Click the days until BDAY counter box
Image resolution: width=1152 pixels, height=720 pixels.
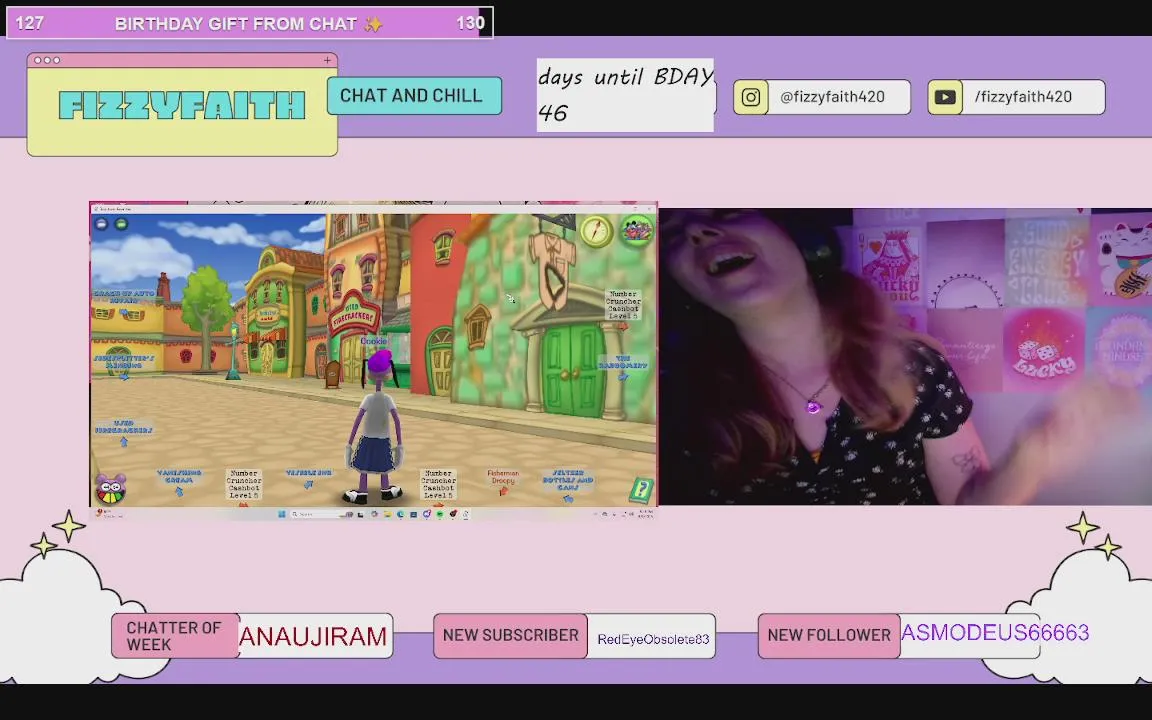pyautogui.click(x=625, y=96)
